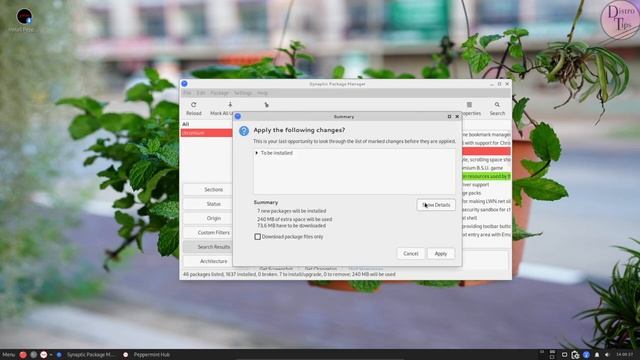Click the Summary dialog title bar icon
This screenshot has width=640, height=360.
pos(238,116)
